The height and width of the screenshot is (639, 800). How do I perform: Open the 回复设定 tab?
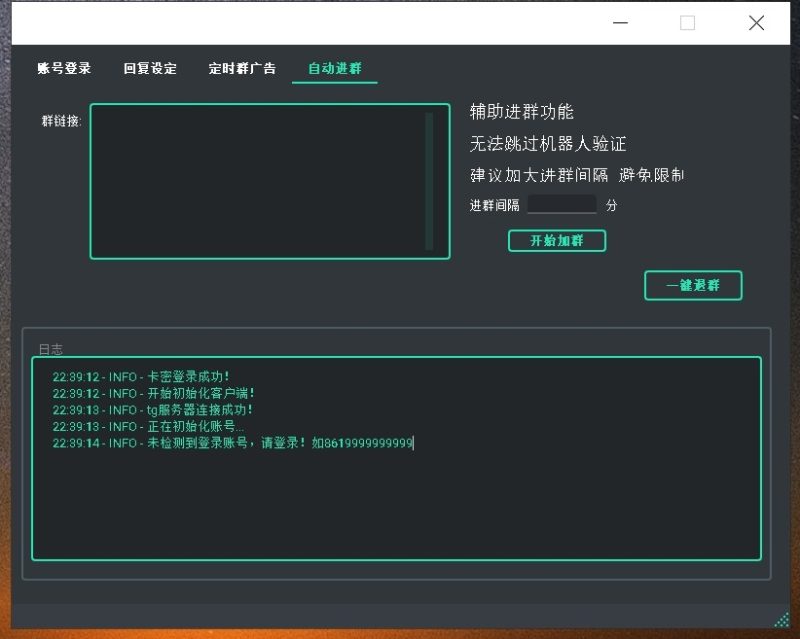(x=148, y=69)
